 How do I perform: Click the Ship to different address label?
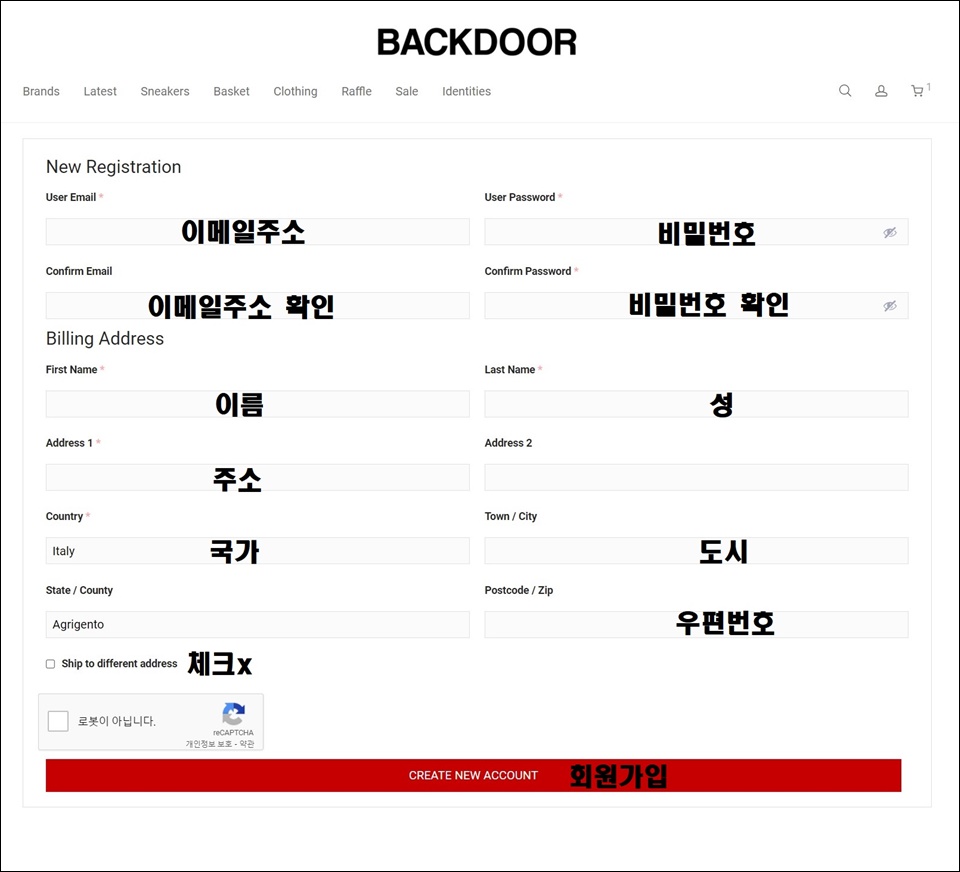[x=119, y=664]
